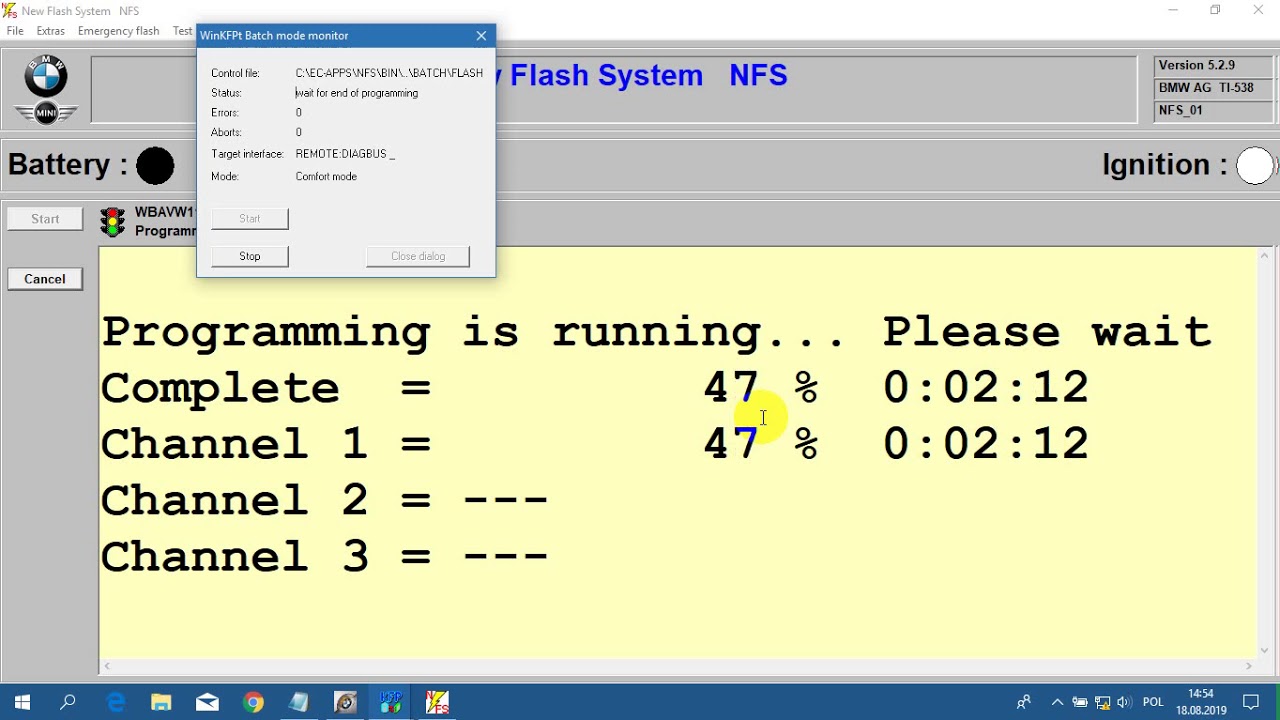
Task: Open Windows taskbar search
Action: 68,702
